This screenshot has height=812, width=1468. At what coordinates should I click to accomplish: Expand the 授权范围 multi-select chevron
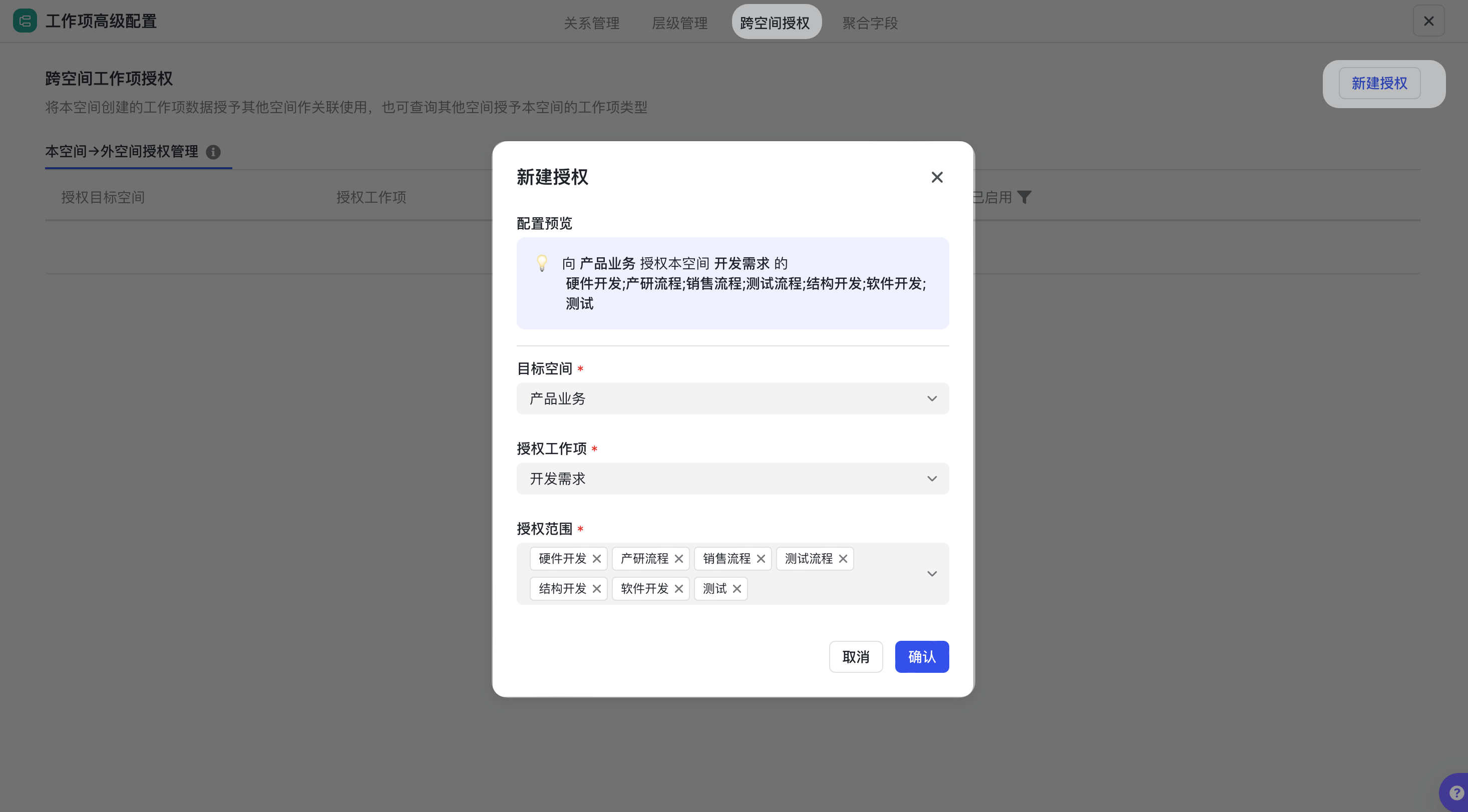[x=932, y=574]
